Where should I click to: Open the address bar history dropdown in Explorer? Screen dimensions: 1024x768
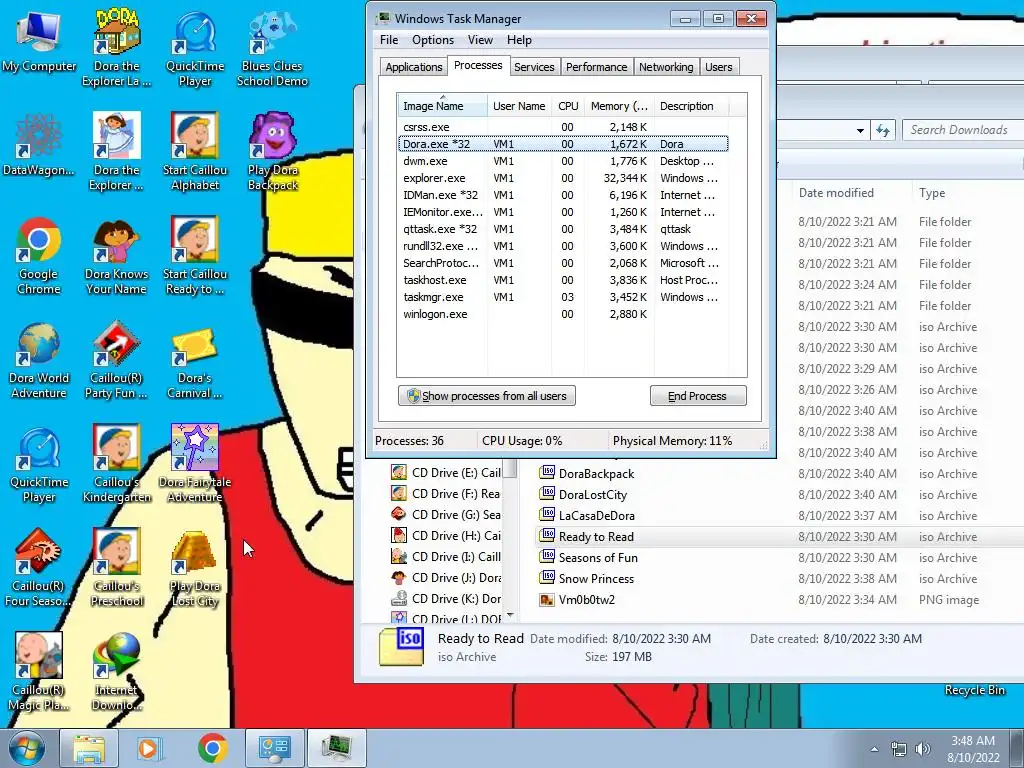click(860, 131)
